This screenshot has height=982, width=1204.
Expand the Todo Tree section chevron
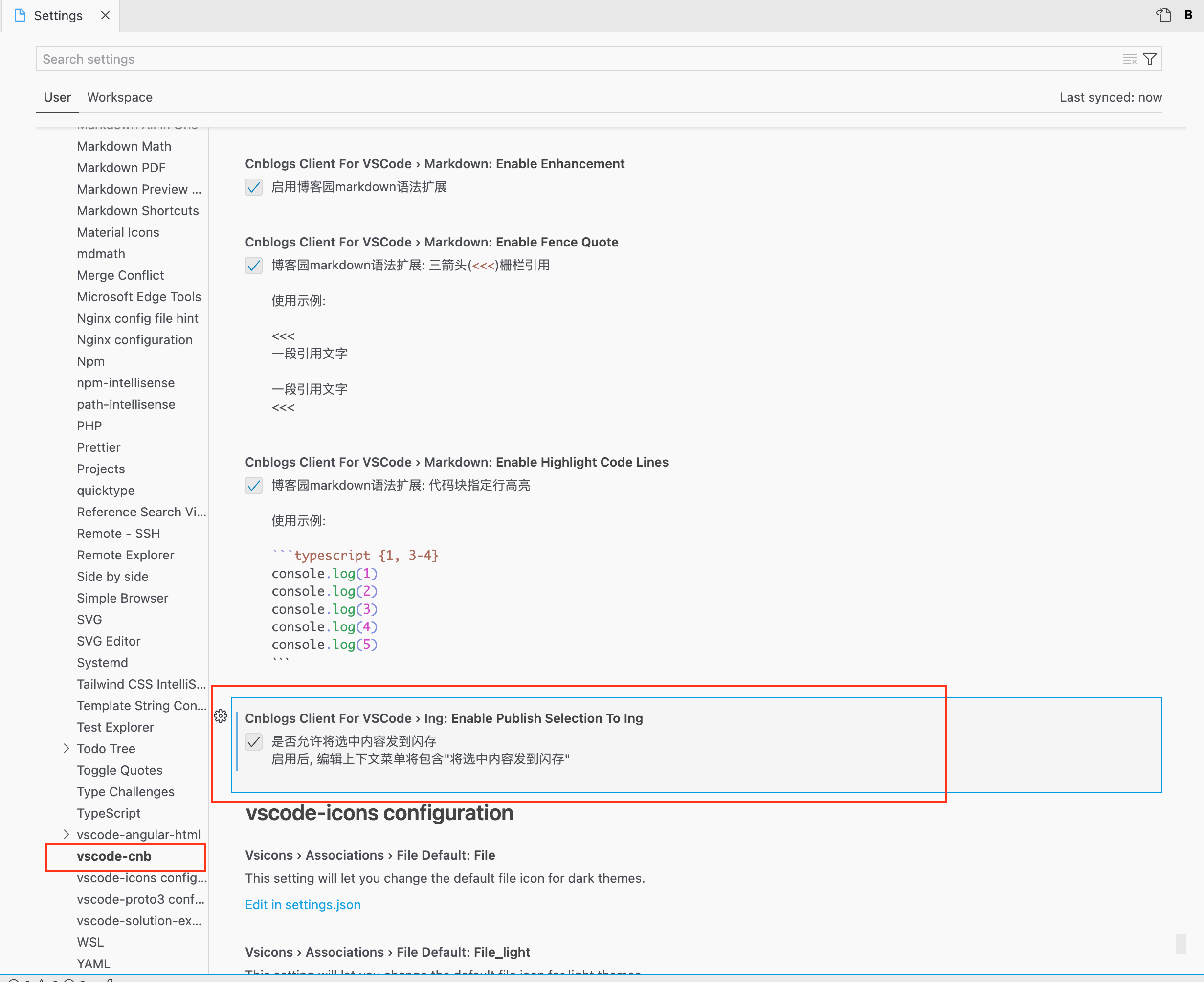pos(66,748)
